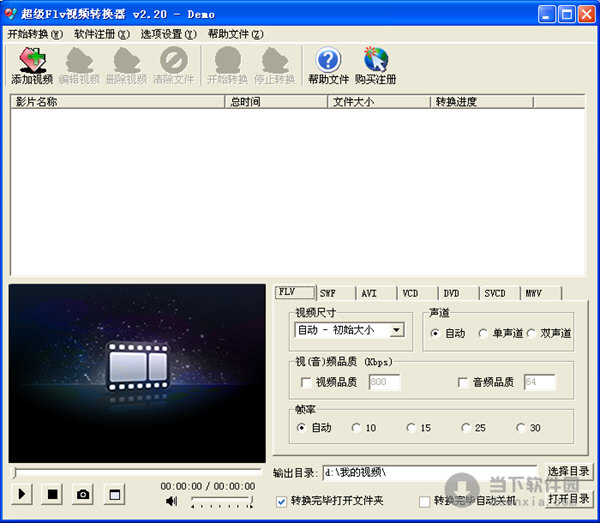This screenshot has height=523, width=600.
Task: Switch to the WMV tab
Action: 541,293
